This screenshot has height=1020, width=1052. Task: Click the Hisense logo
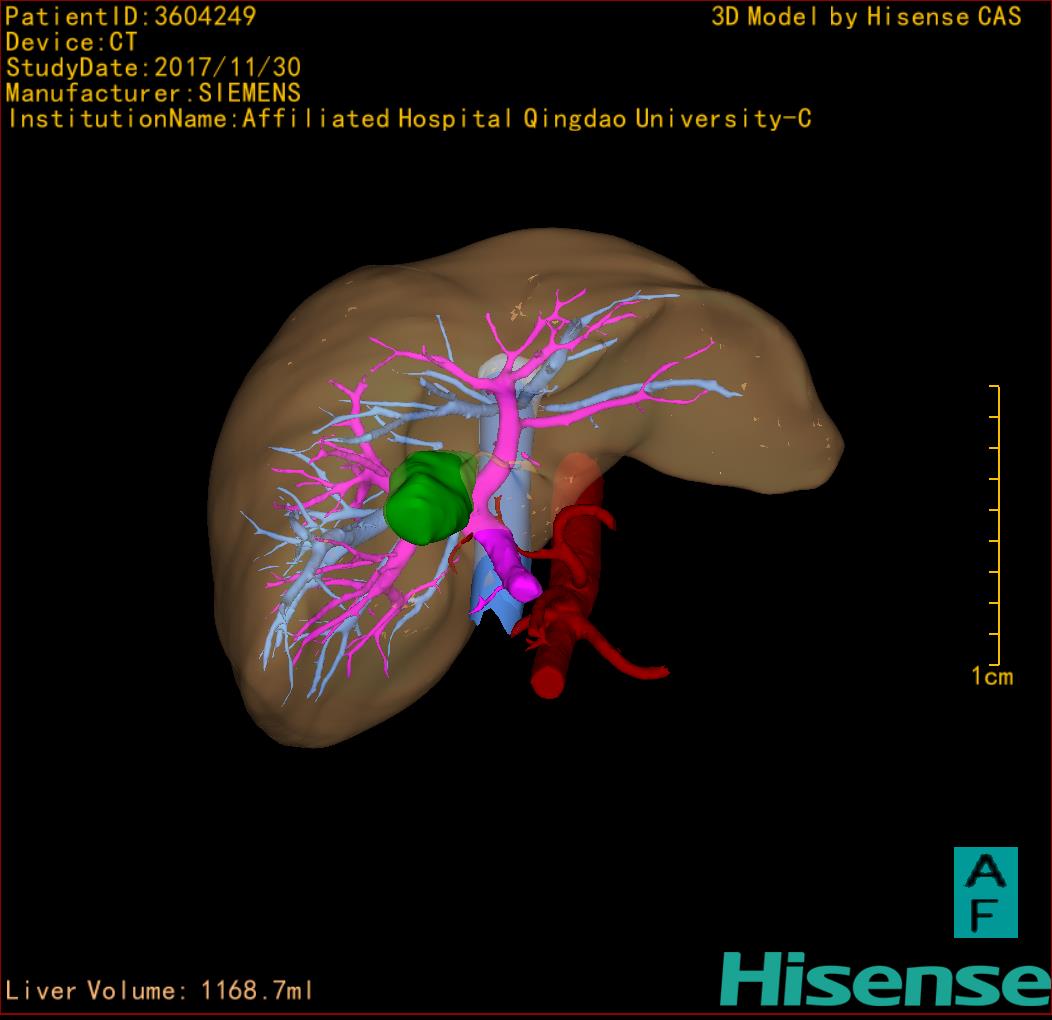point(885,979)
